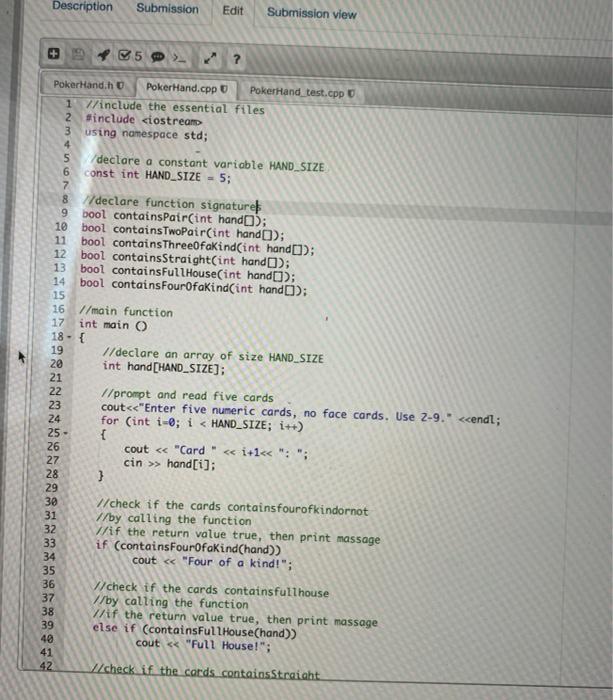613x700 pixels.
Task: Click the line "using namespace std;"
Action: [x=146, y=133]
